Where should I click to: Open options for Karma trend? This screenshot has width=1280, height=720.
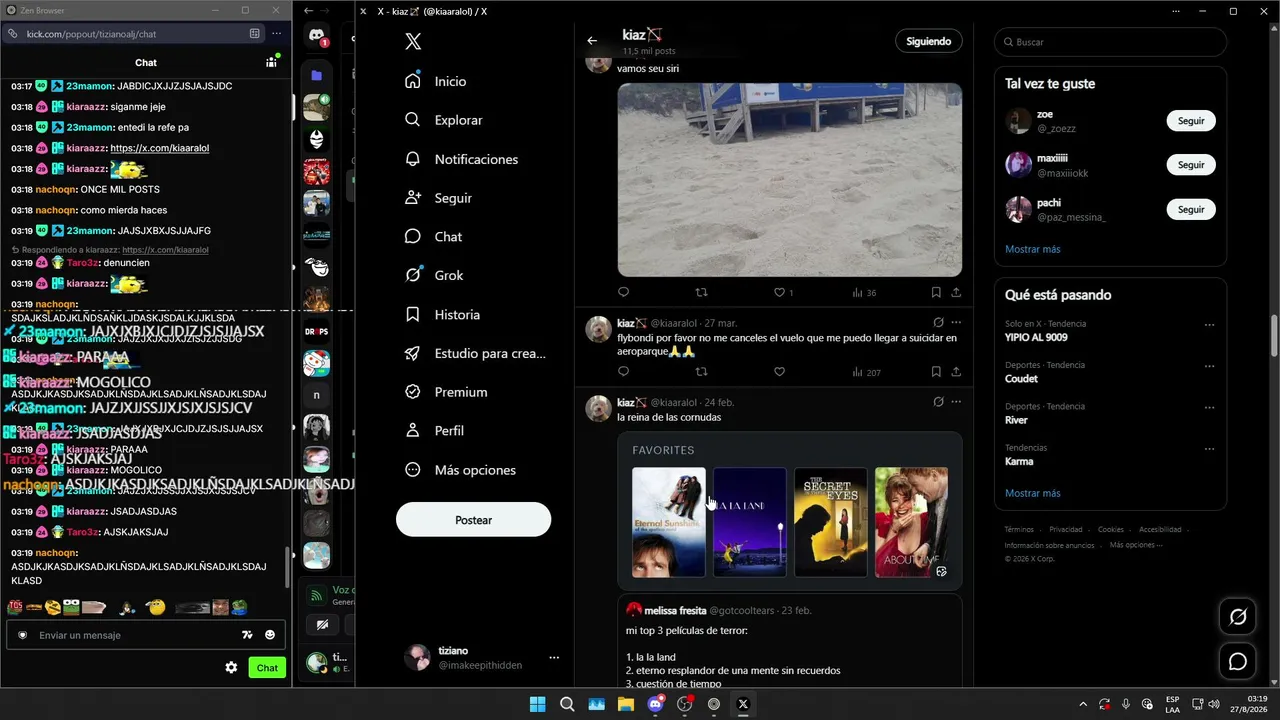pos(1210,448)
